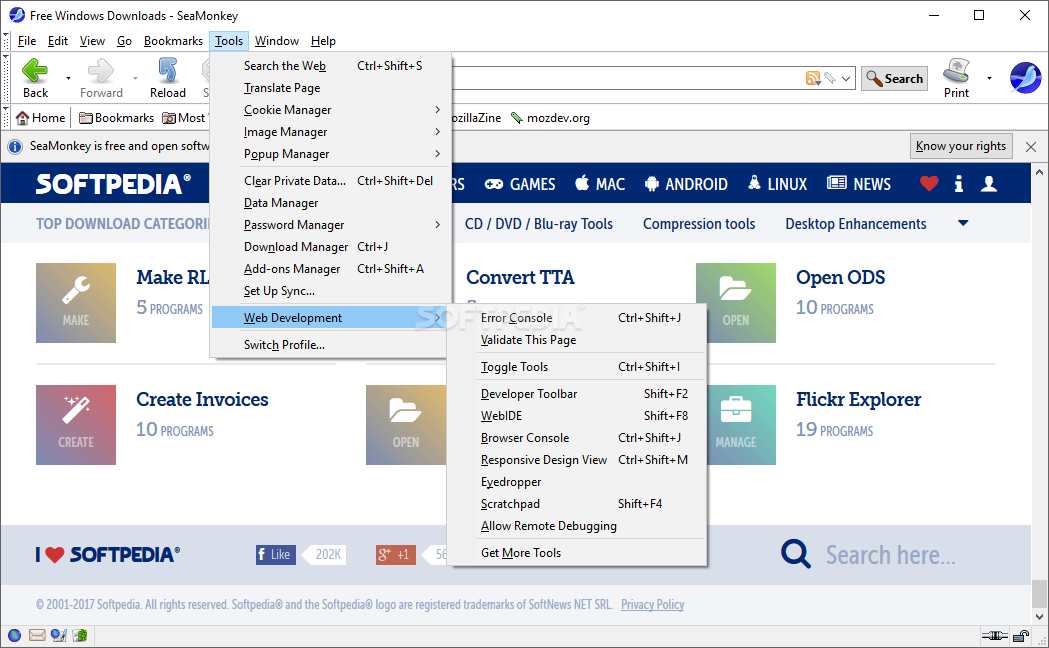This screenshot has width=1049, height=648.
Task: Expand the Popup Manager submenu
Action: pyautogui.click(x=330, y=154)
